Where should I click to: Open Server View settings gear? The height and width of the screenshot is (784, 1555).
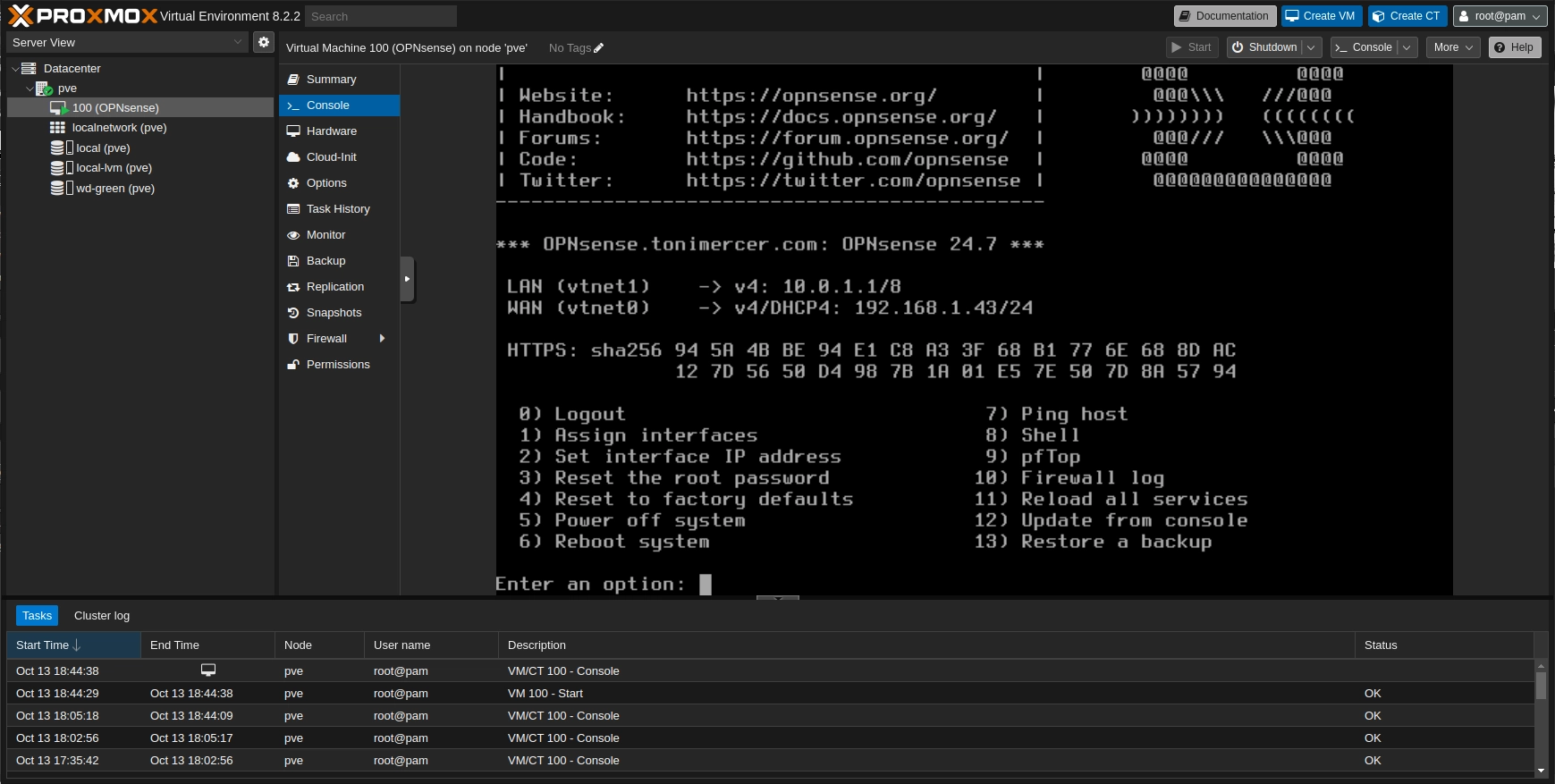pyautogui.click(x=263, y=42)
